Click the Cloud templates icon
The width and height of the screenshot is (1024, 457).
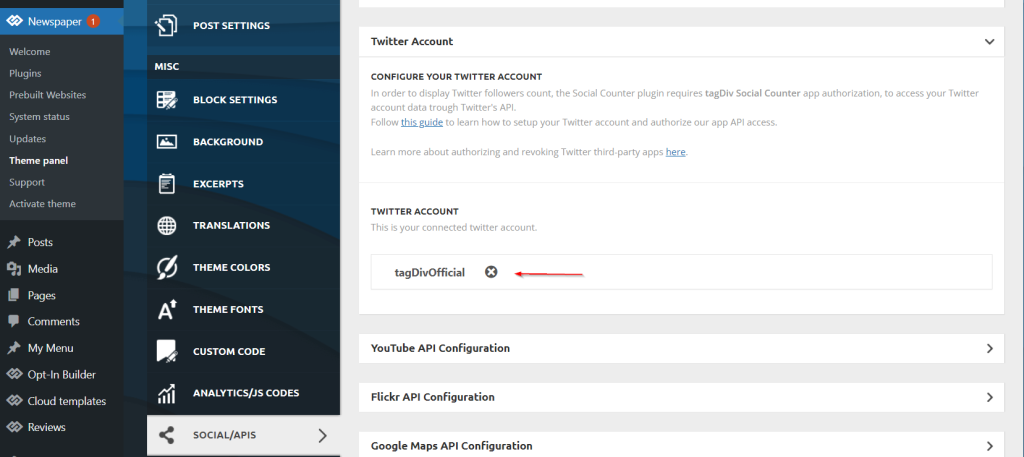point(14,401)
